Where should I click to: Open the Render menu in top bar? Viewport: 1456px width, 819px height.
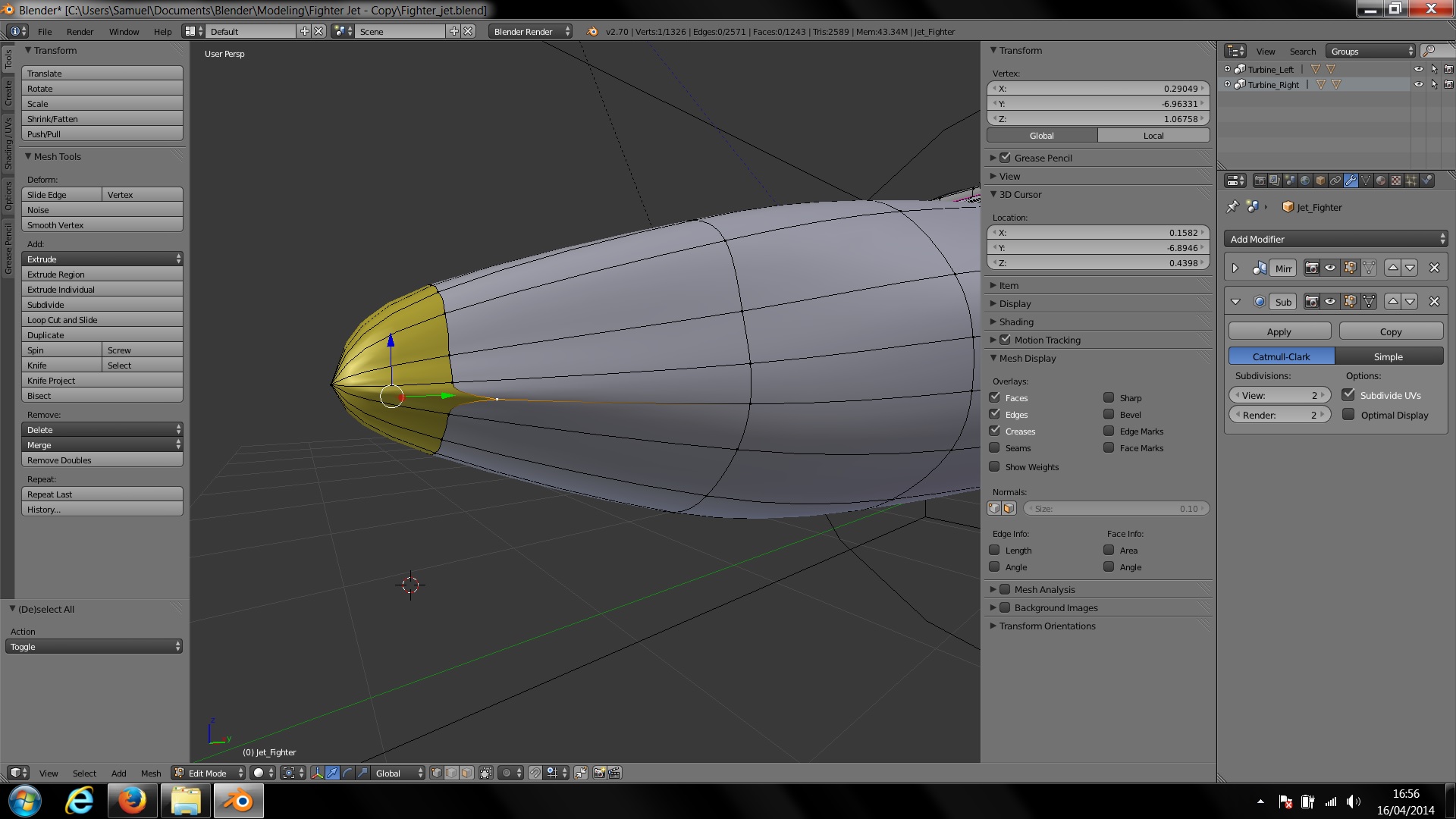80,31
